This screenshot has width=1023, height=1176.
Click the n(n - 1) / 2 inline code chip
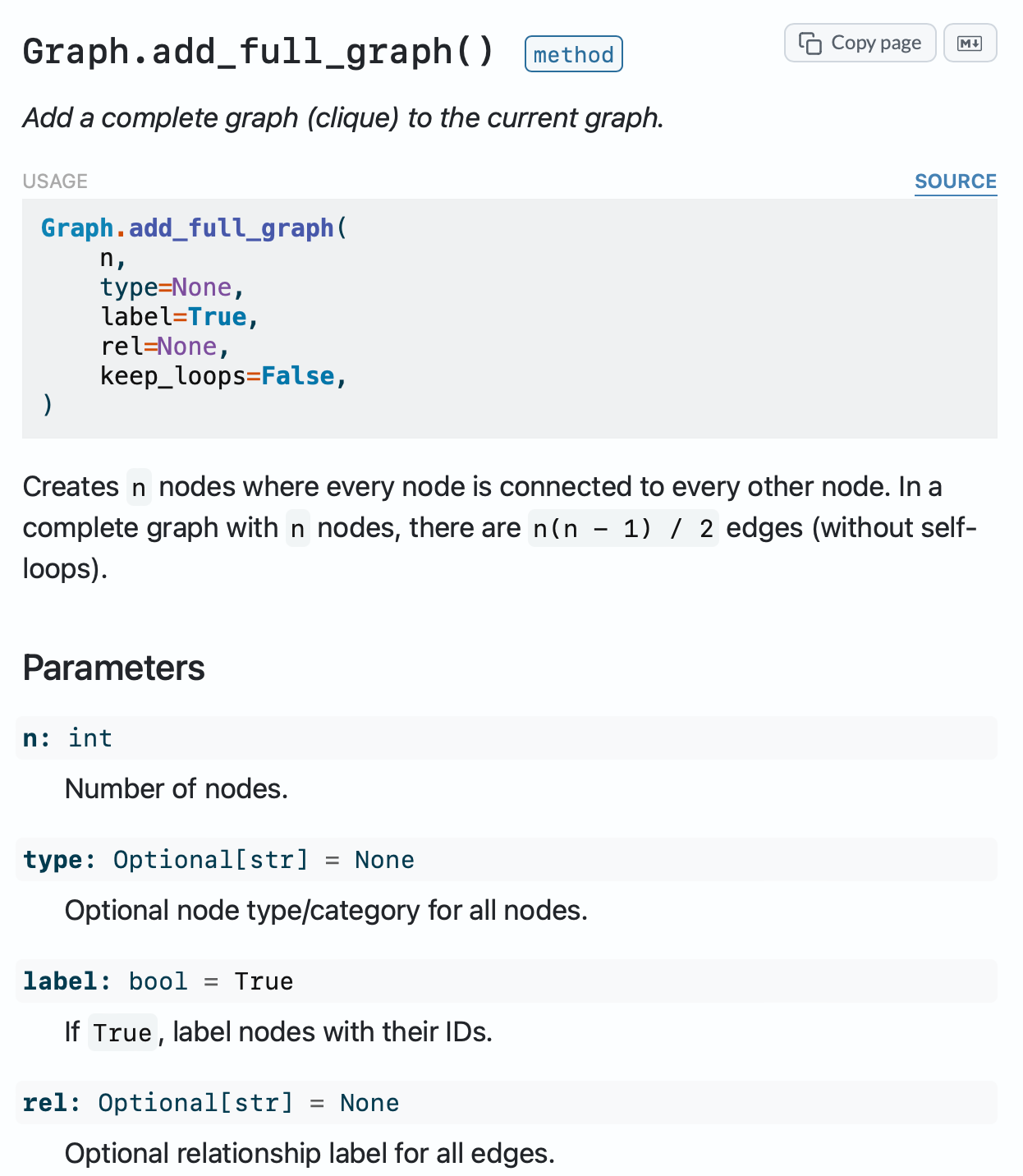622,527
